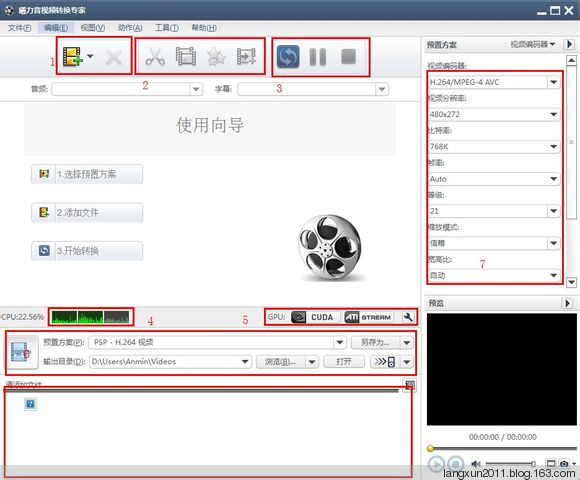
Task: Expand the 缩放模式 zoom mode dropdown
Action: (553, 243)
